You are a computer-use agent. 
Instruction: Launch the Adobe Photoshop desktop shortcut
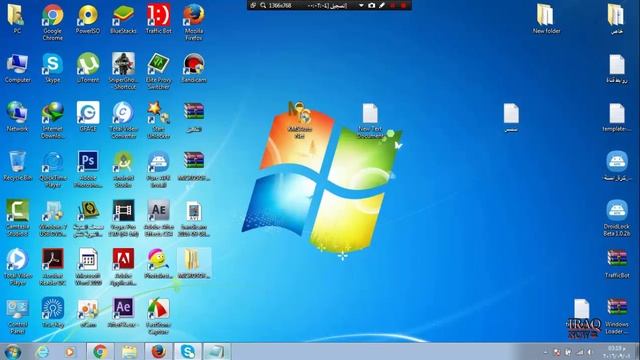[88, 168]
